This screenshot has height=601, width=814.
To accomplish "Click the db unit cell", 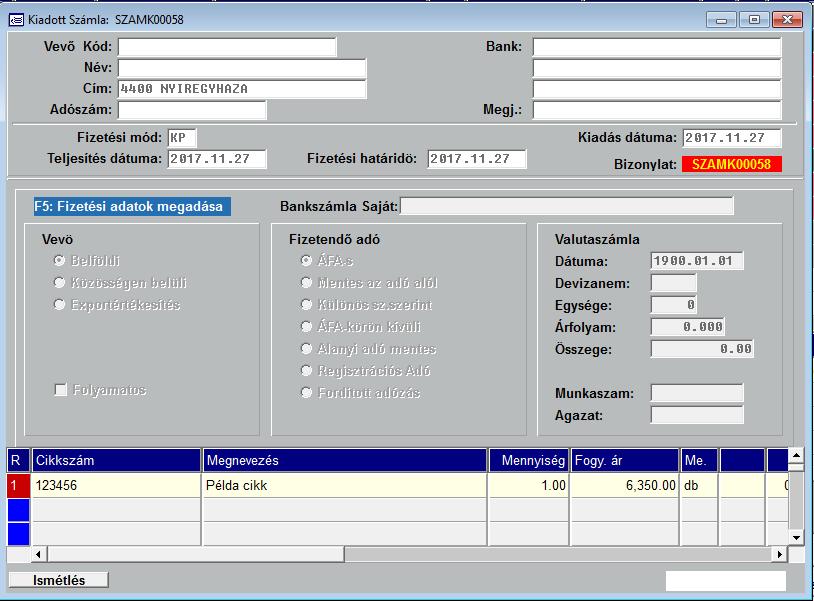I will coord(699,485).
